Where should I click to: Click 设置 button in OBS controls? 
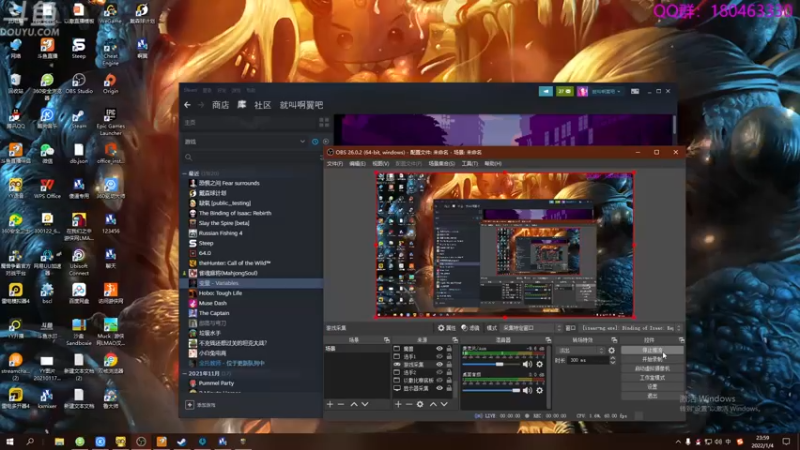(652, 387)
